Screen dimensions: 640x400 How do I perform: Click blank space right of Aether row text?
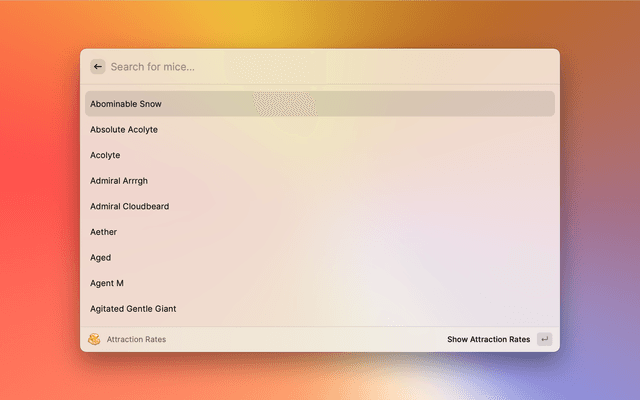click(x=350, y=232)
